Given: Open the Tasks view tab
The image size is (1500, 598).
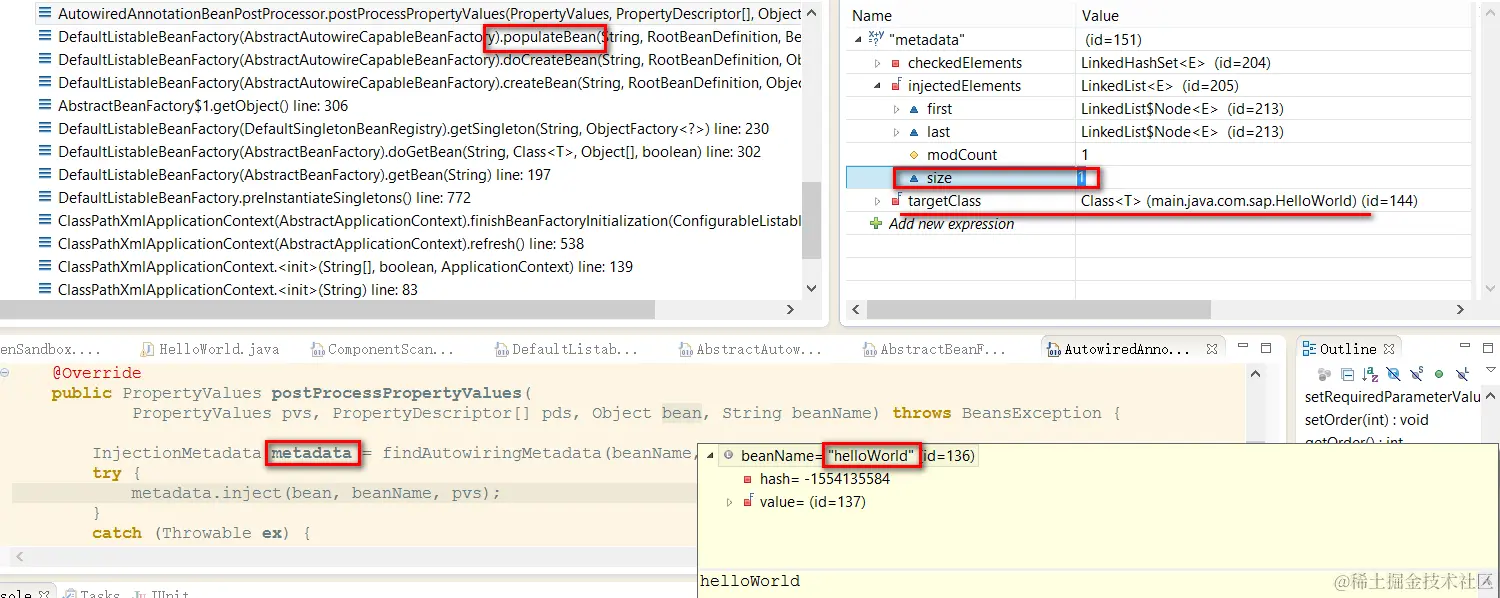Looking at the screenshot, I should tap(91, 594).
